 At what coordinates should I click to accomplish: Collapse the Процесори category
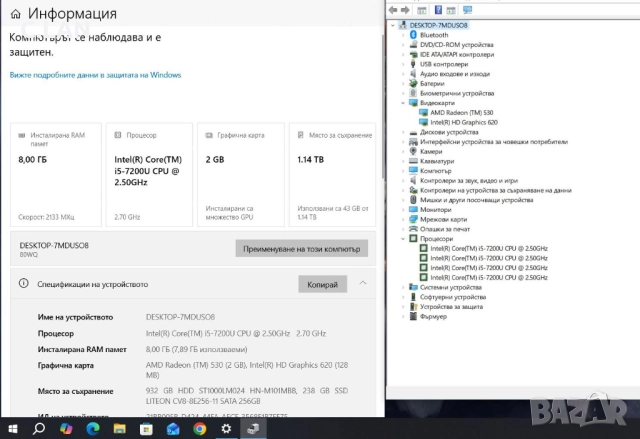tap(403, 239)
